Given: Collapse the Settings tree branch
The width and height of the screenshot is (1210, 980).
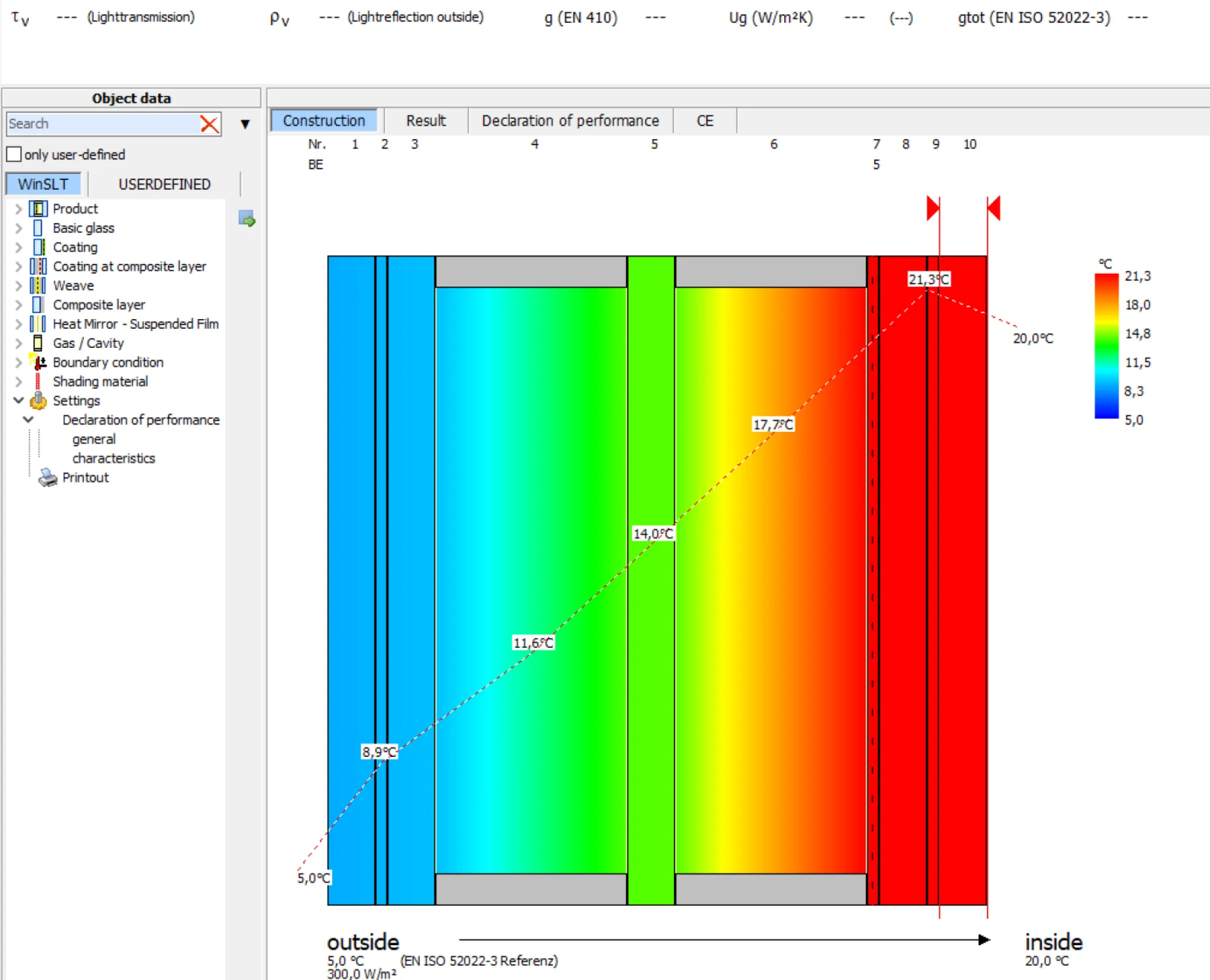Looking at the screenshot, I should click(x=18, y=401).
